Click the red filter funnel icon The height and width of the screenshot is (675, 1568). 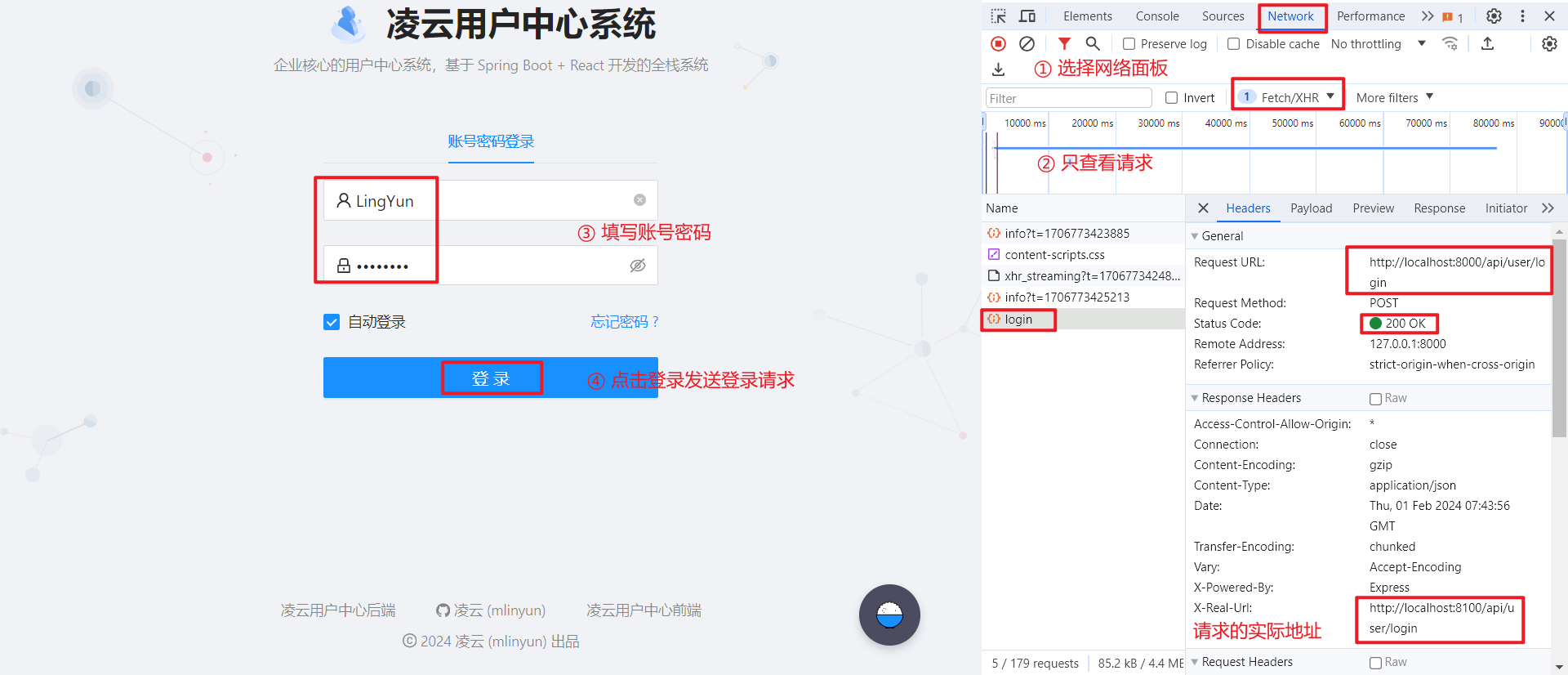(1064, 44)
